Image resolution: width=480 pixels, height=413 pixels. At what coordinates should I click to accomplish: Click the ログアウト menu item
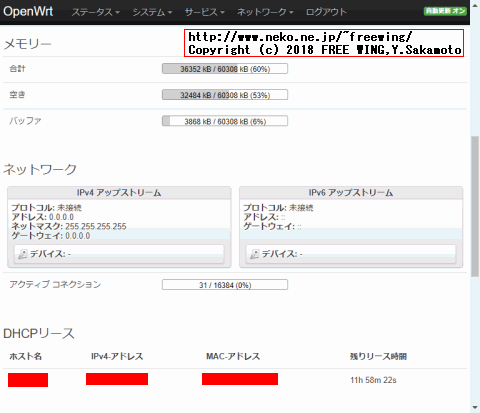[x=326, y=12]
